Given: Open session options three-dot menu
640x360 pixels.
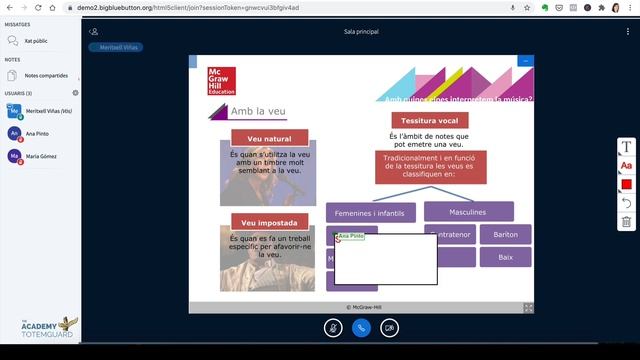Looking at the screenshot, I should [x=628, y=31].
